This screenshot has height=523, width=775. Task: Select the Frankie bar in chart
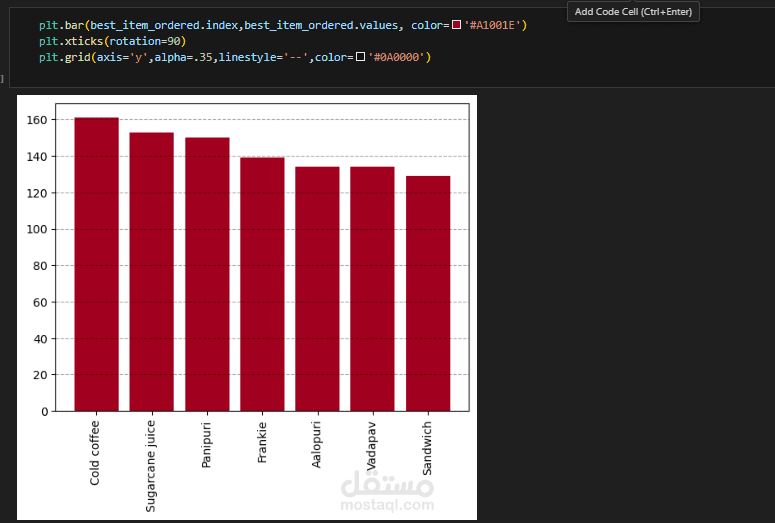pos(262,284)
